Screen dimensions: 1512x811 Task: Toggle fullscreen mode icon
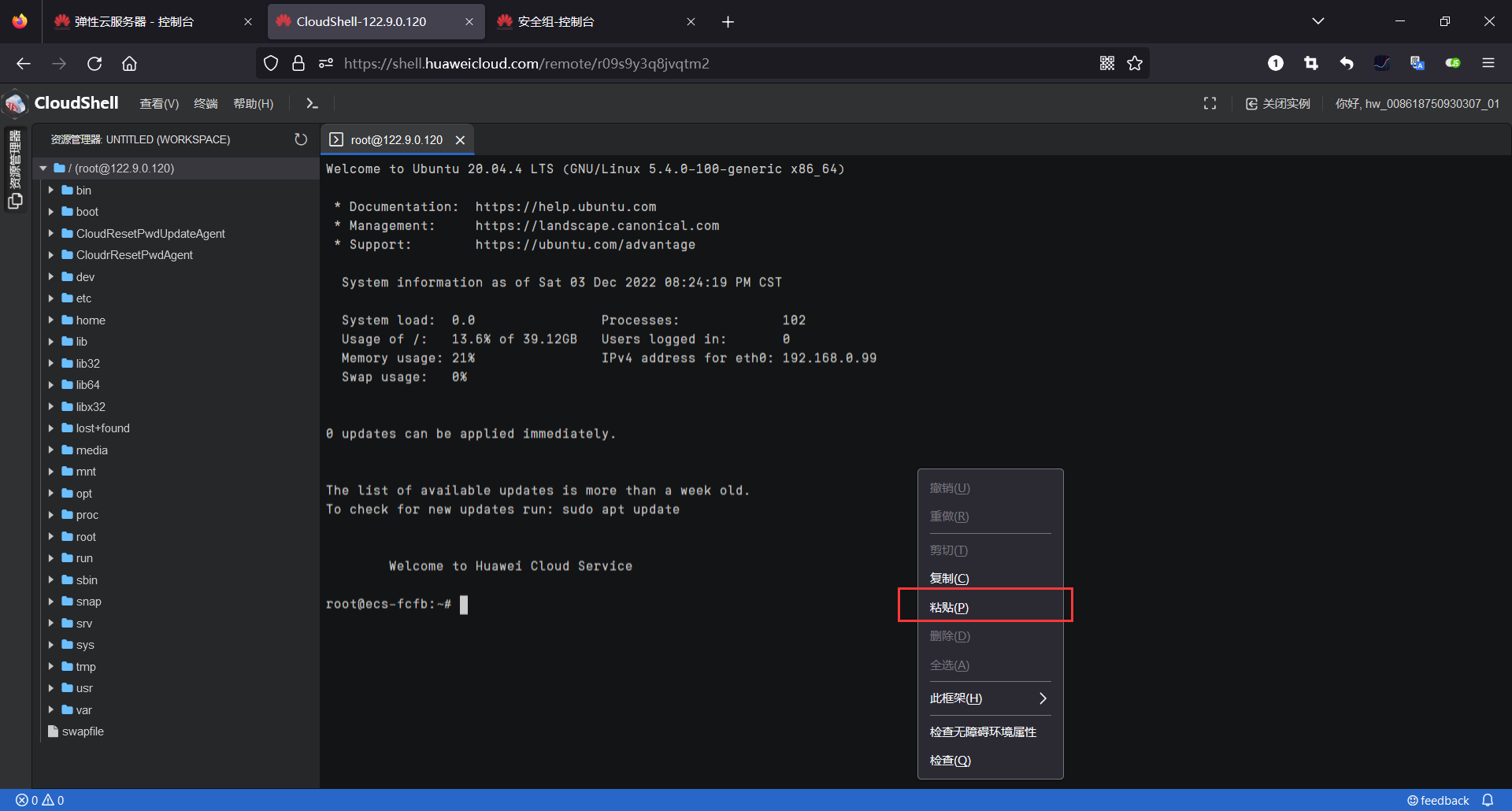(x=1210, y=103)
